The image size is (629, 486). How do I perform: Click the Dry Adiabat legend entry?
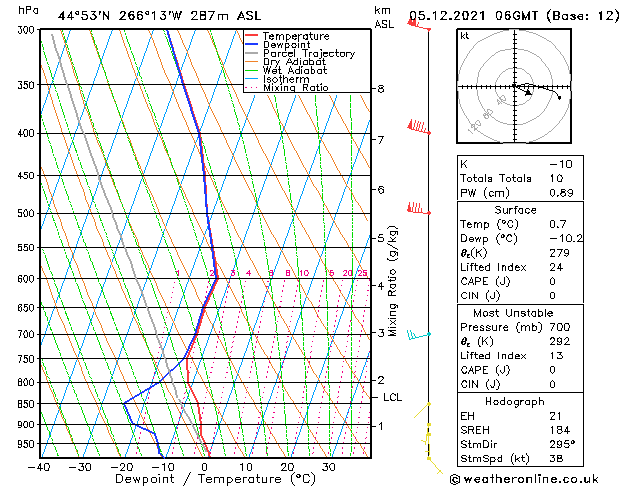(286, 62)
